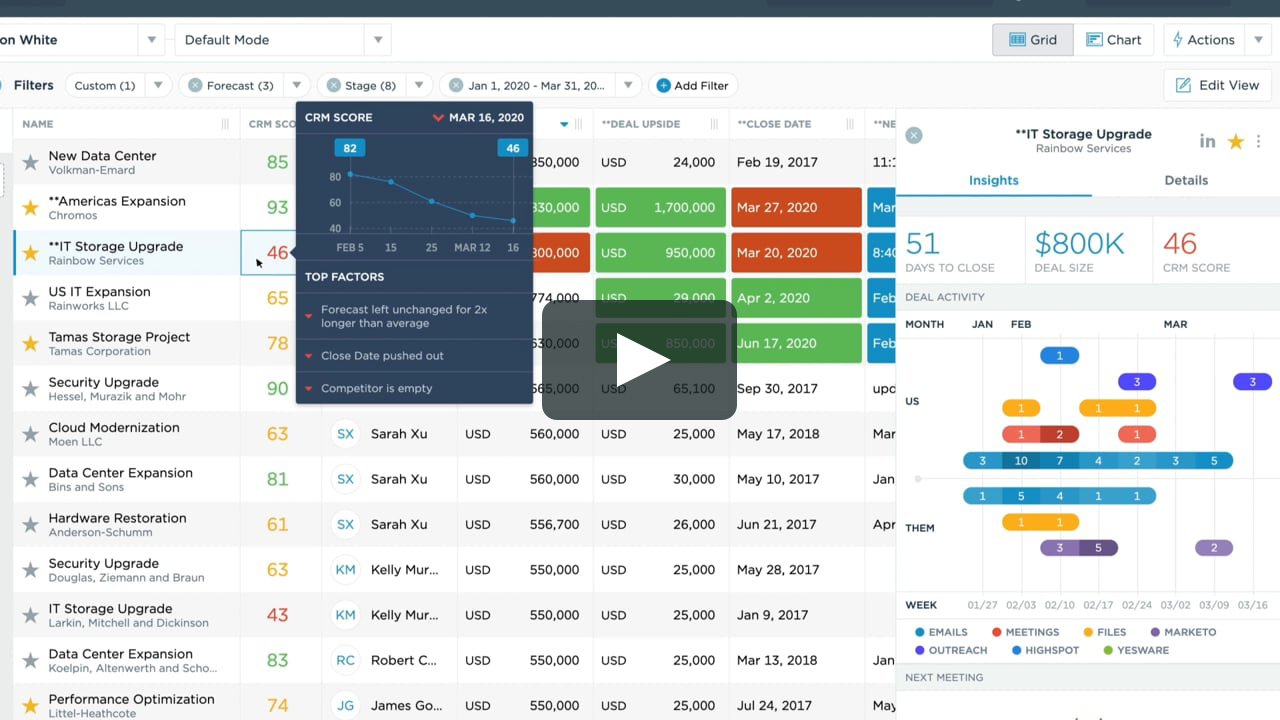The image size is (1280, 720).
Task: Toggle star on US IT Expansion row
Action: pyautogui.click(x=31, y=298)
